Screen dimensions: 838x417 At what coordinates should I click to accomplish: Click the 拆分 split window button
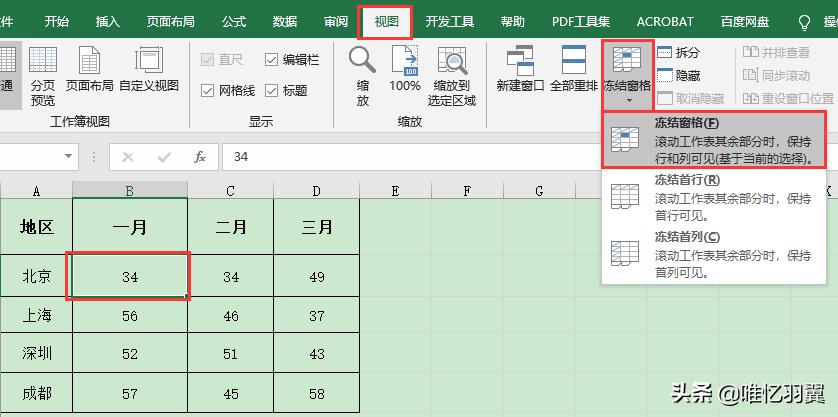point(678,52)
